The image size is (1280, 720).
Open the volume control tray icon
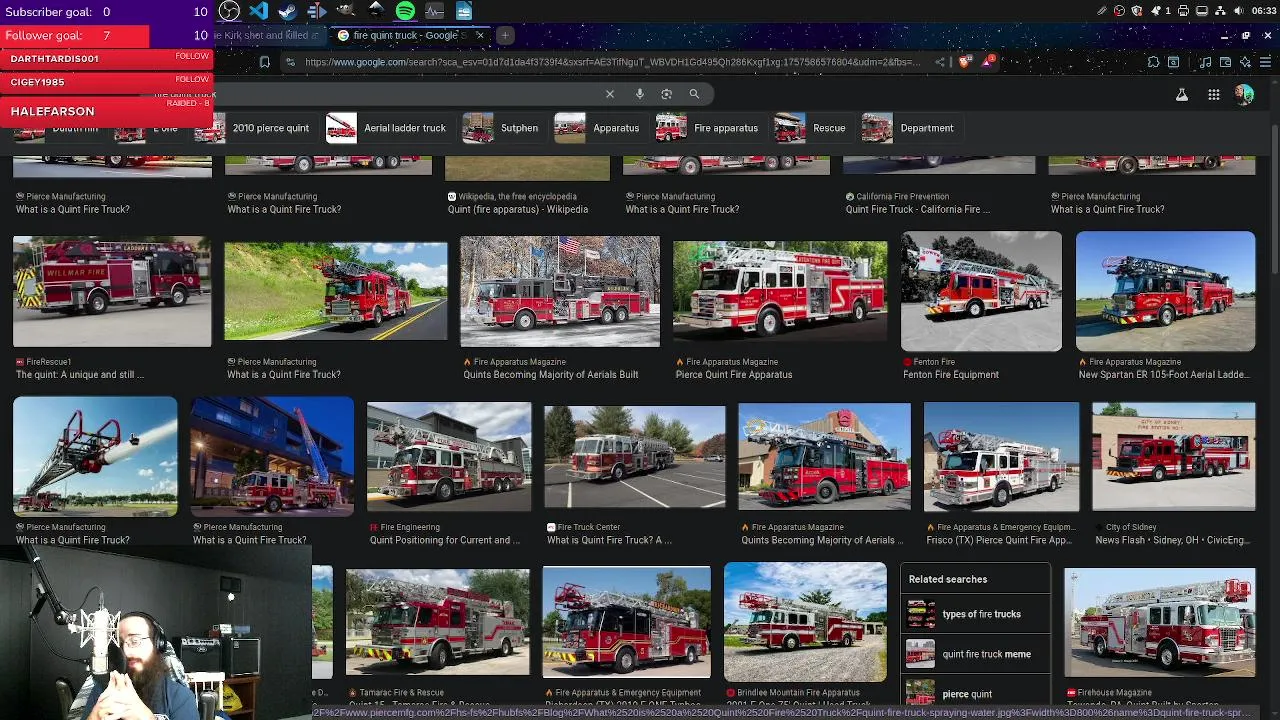pos(1239,11)
